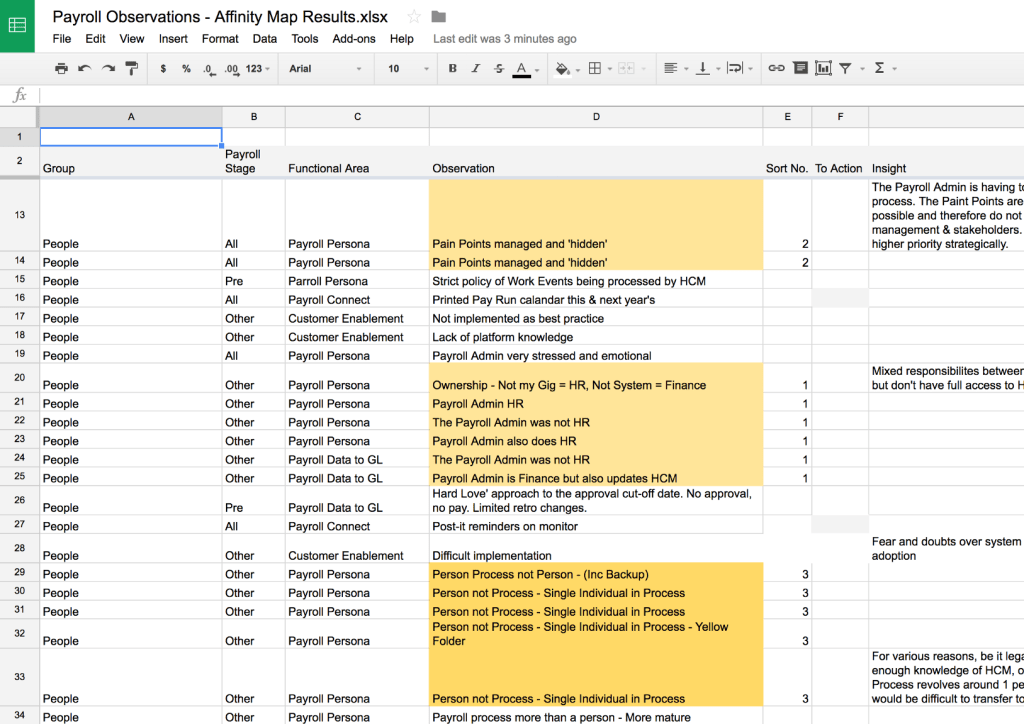Open the Arial font dropdown

pyautogui.click(x=325, y=69)
